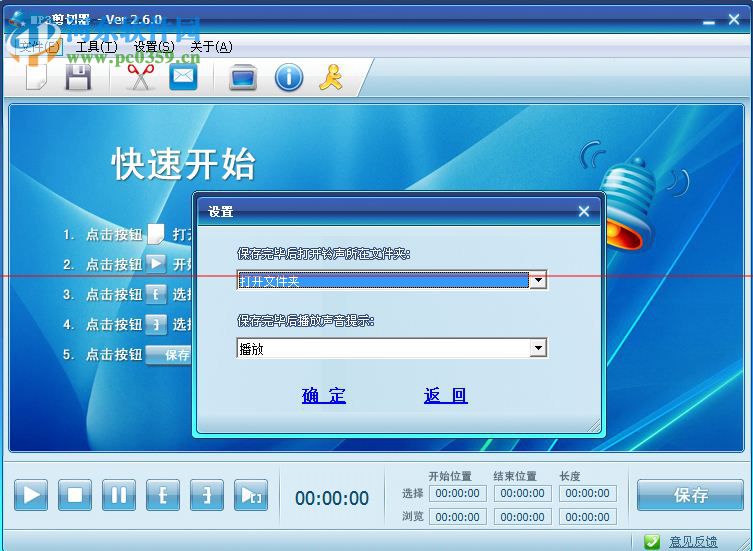Click the floppy disk save icon

(x=78, y=77)
